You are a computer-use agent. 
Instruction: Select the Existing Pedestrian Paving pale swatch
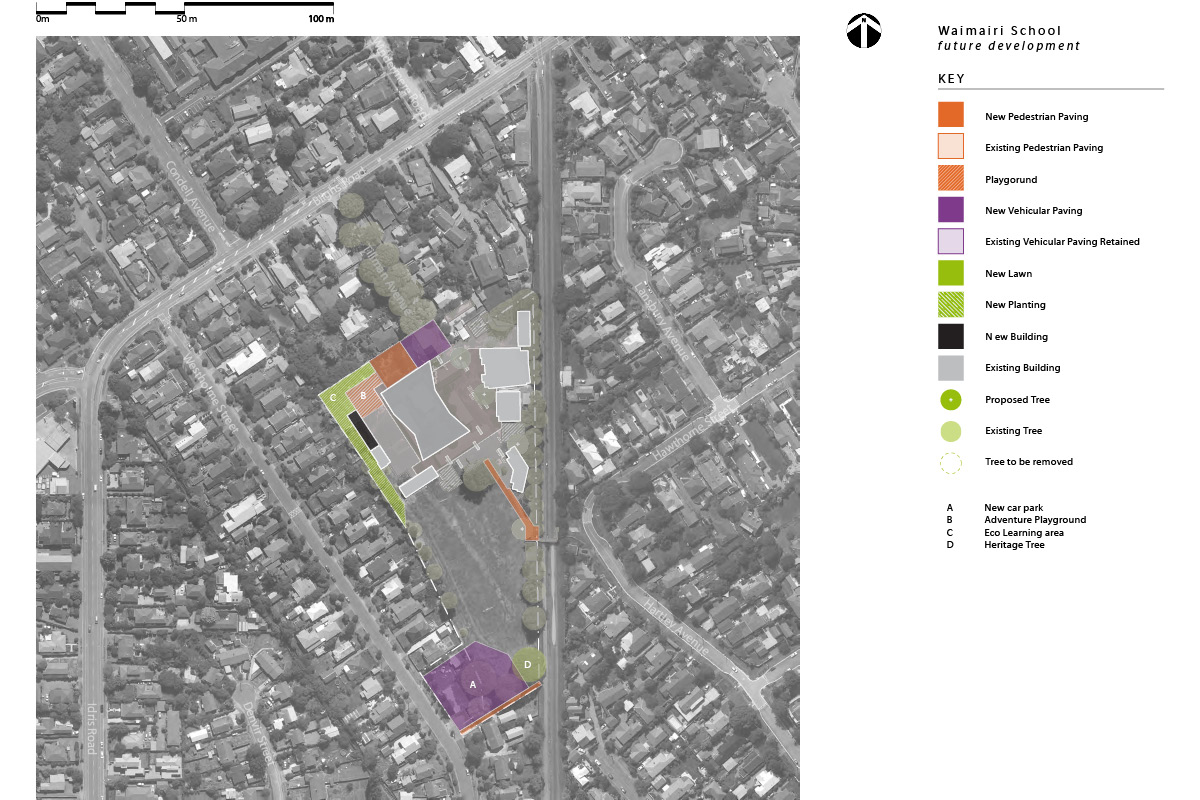951,146
